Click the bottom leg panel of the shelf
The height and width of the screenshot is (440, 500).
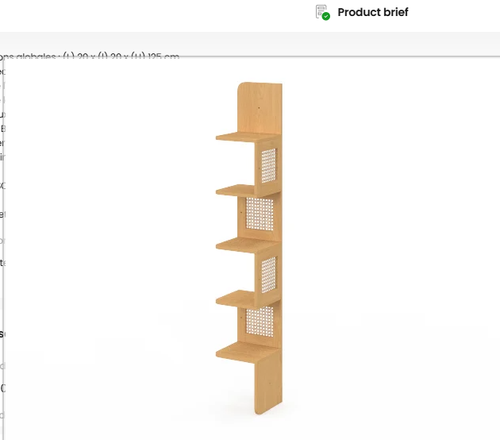(268, 385)
